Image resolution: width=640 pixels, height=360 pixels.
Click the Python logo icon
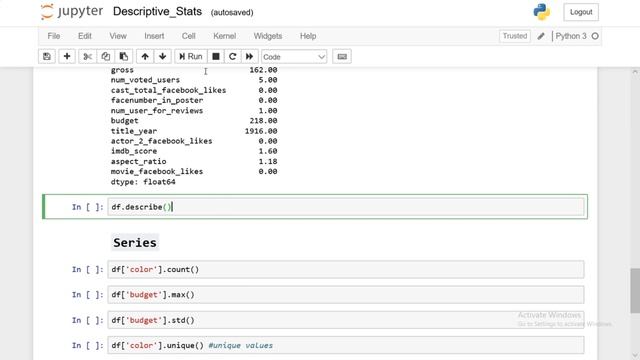click(542, 12)
